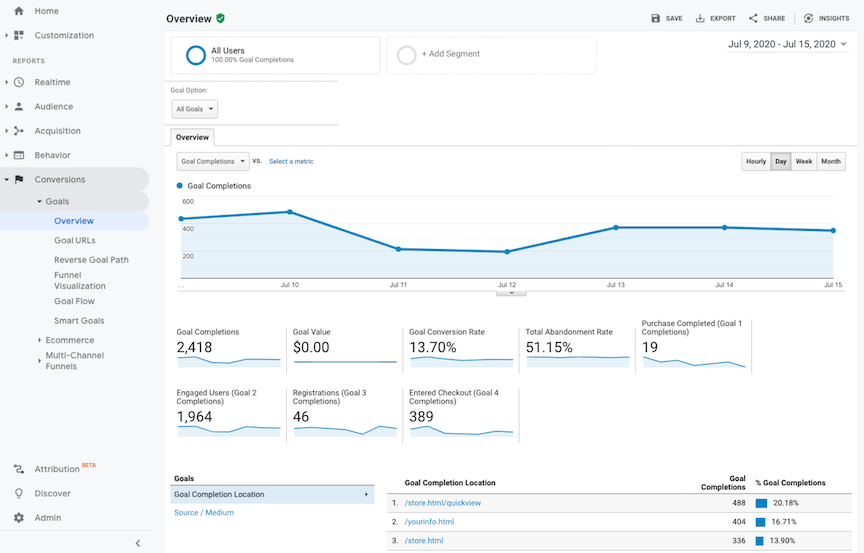Select Overview in the sidebar

pos(74,221)
